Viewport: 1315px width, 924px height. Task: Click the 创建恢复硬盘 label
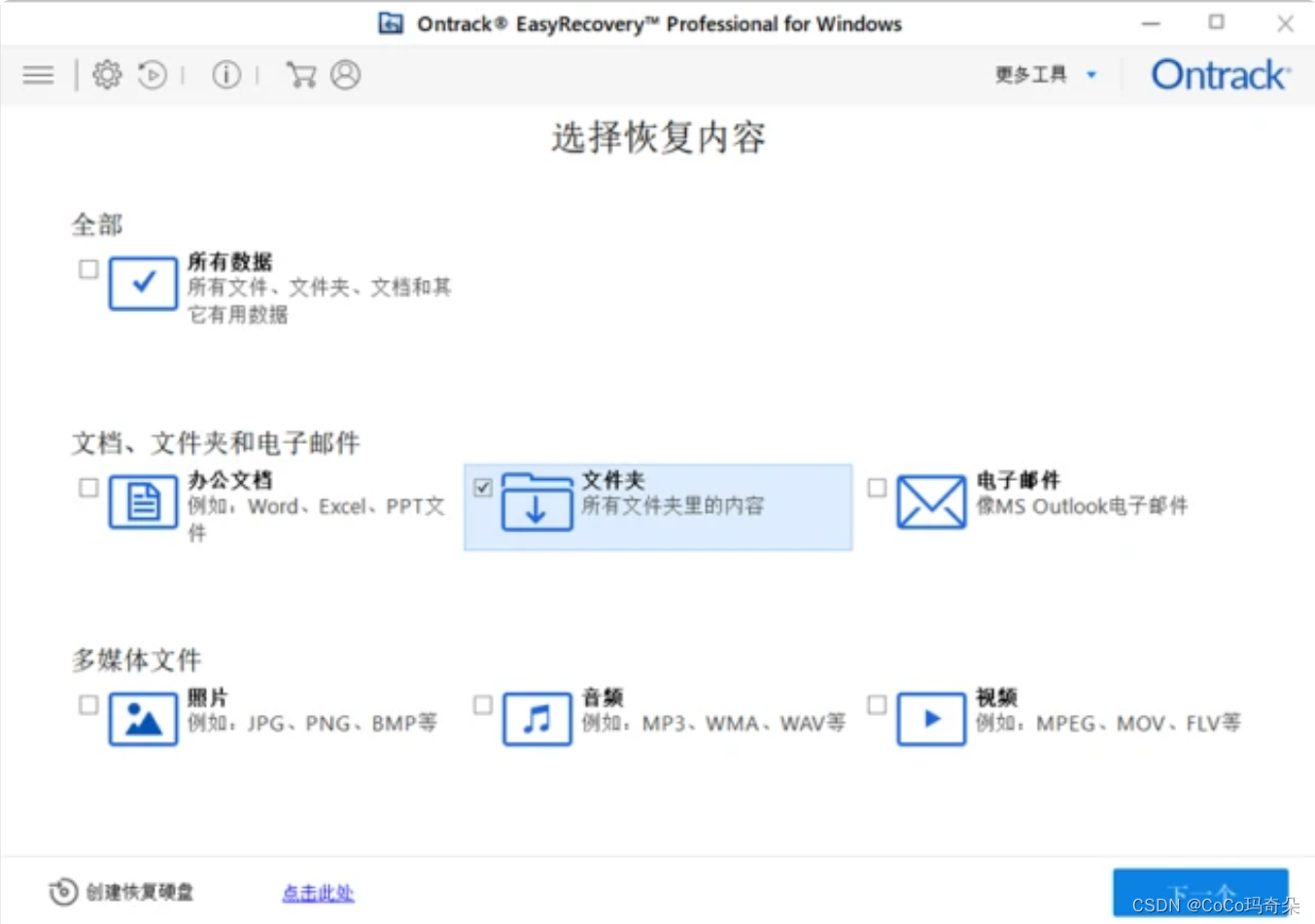pos(140,892)
